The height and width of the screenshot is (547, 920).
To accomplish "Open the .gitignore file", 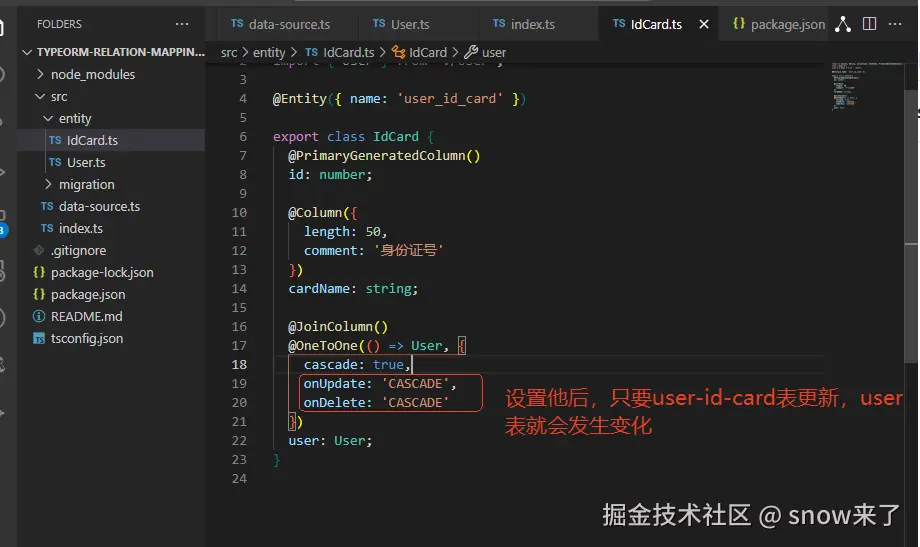I will pyautogui.click(x=111, y=250).
